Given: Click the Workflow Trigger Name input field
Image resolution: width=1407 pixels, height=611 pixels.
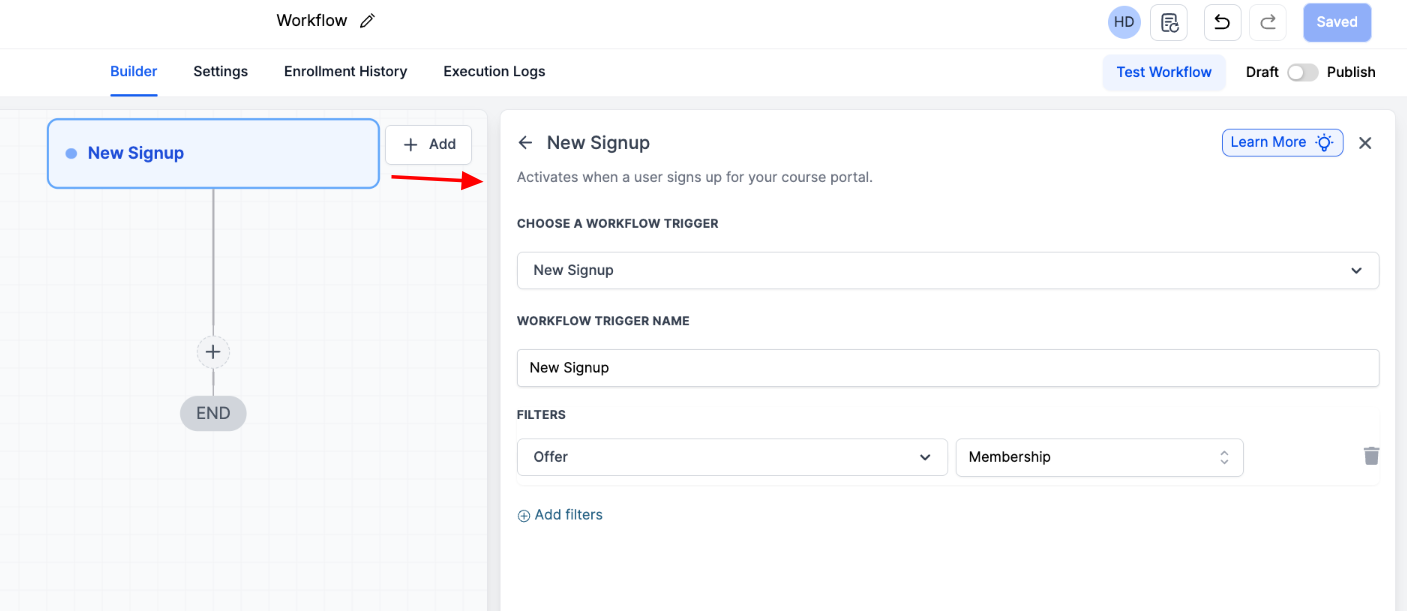Looking at the screenshot, I should pyautogui.click(x=947, y=368).
